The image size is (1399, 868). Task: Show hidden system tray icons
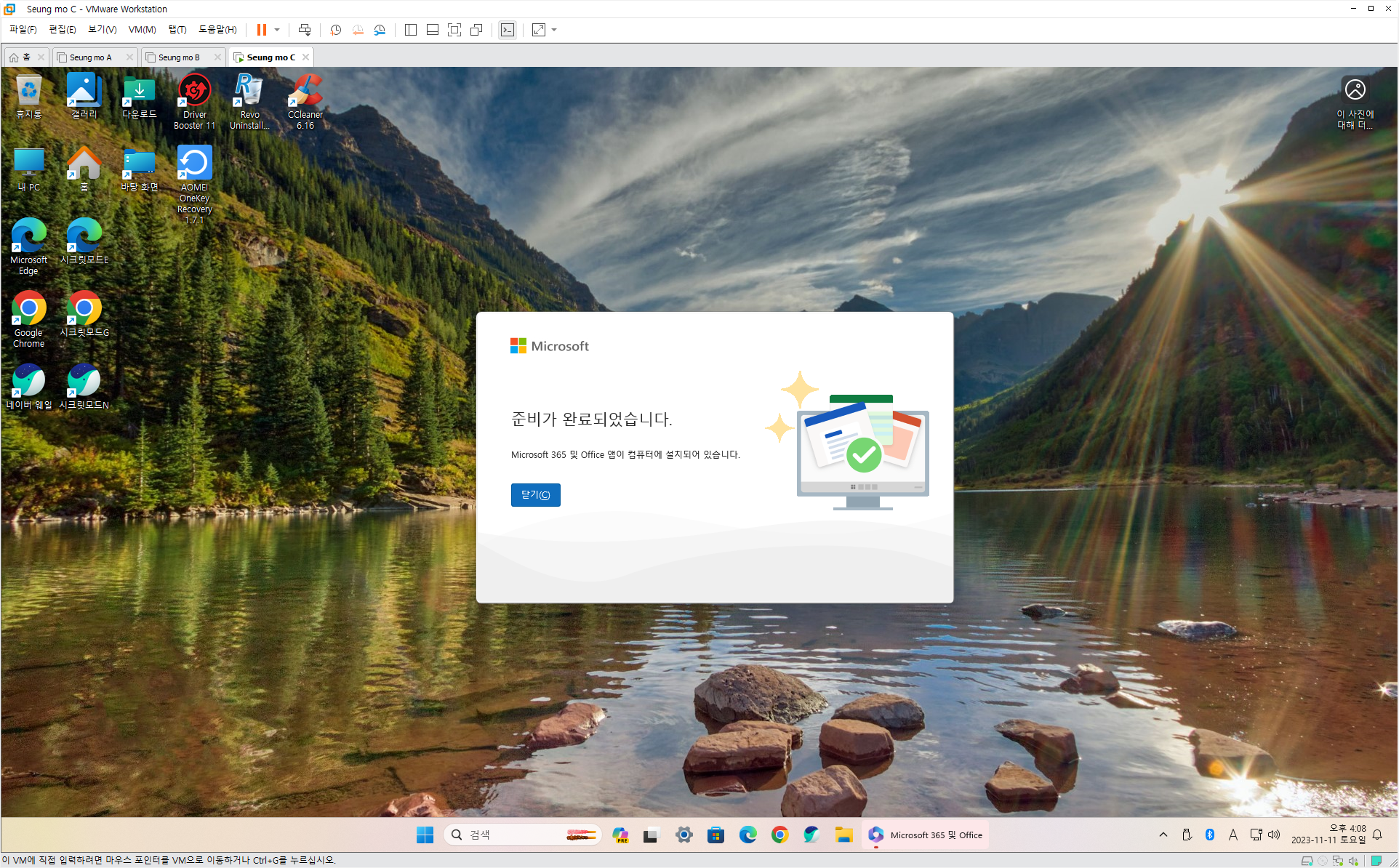(x=1163, y=835)
